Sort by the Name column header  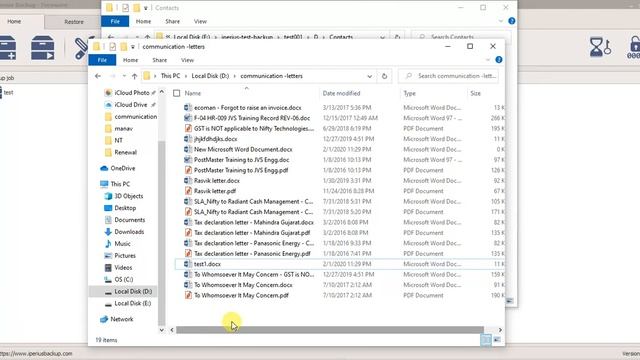tap(193, 93)
